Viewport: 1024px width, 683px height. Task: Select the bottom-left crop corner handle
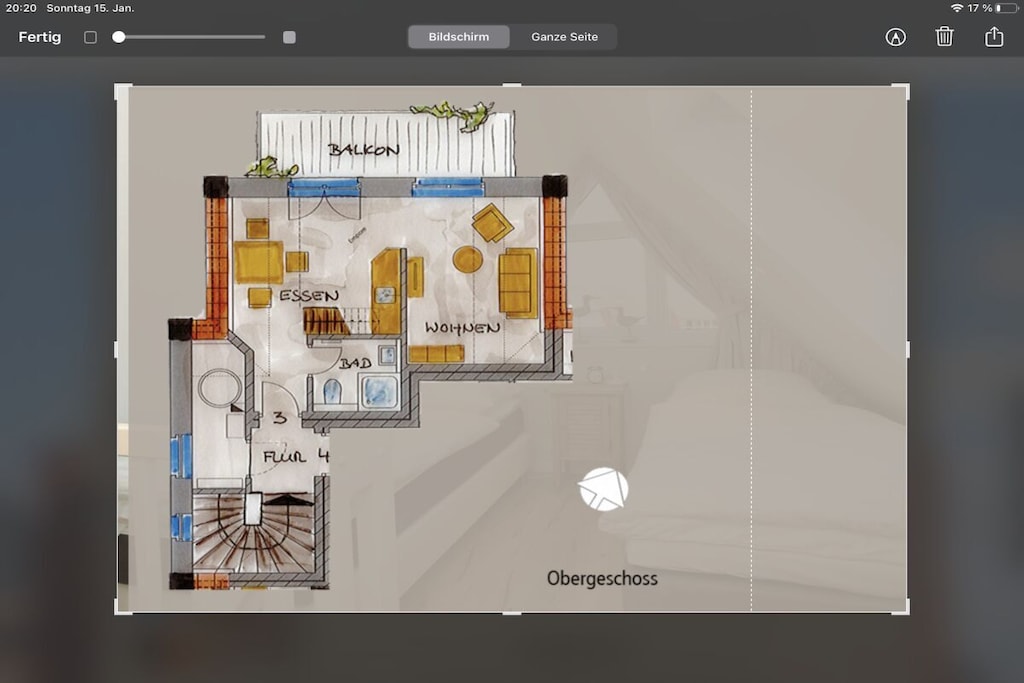point(121,607)
